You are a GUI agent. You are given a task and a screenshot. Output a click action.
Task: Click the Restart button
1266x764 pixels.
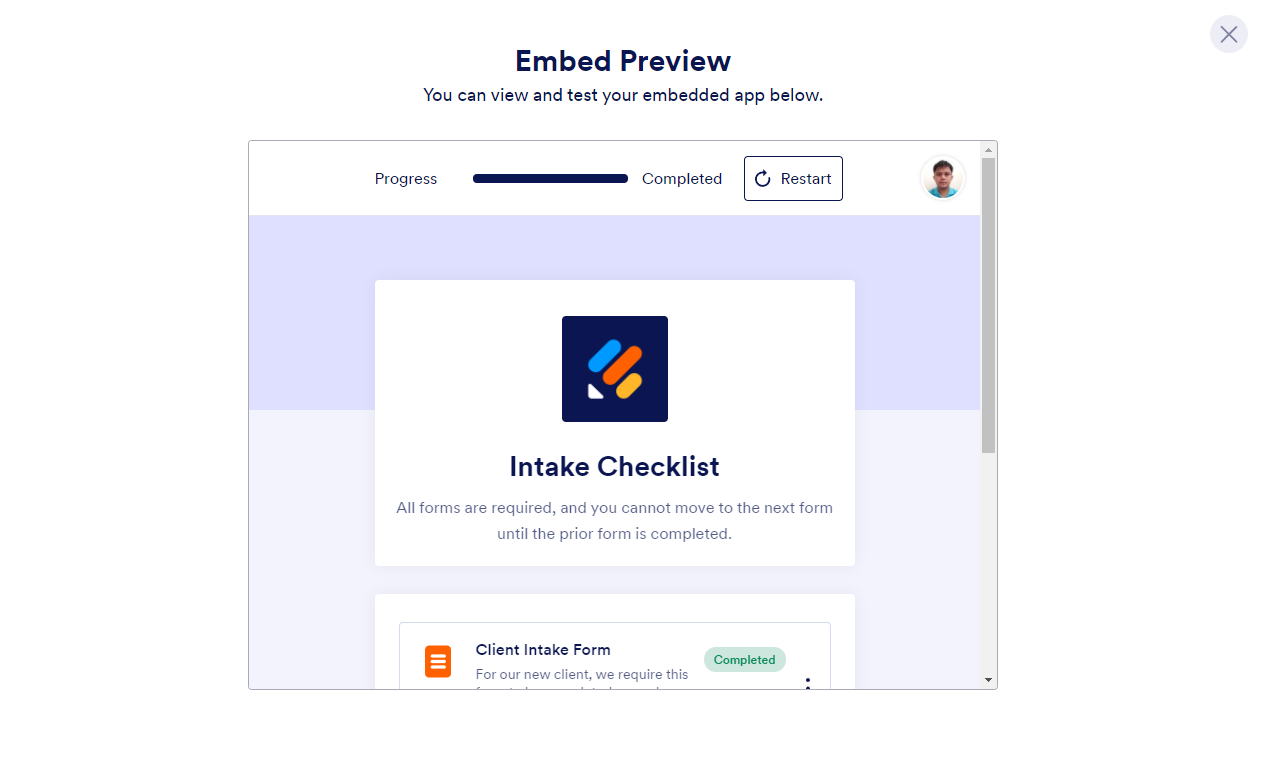[793, 178]
